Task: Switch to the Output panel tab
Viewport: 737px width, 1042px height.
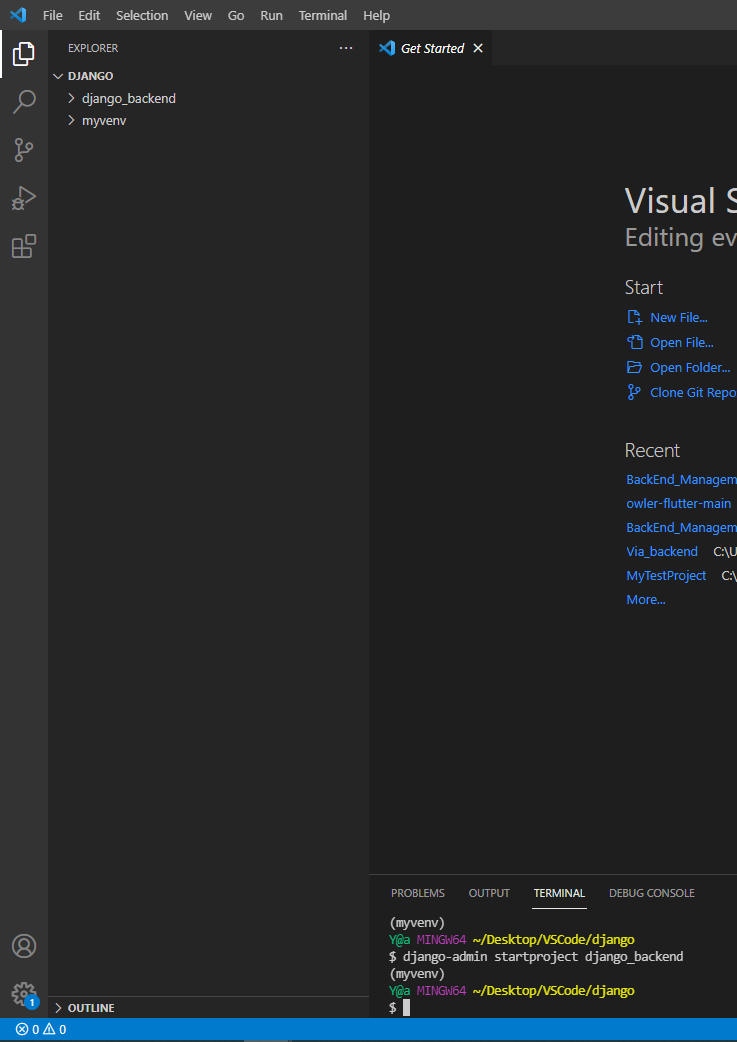Action: (489, 893)
